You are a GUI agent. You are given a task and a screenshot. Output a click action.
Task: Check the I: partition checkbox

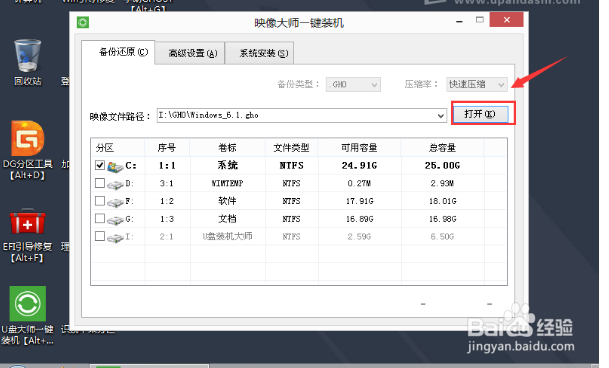(100, 236)
